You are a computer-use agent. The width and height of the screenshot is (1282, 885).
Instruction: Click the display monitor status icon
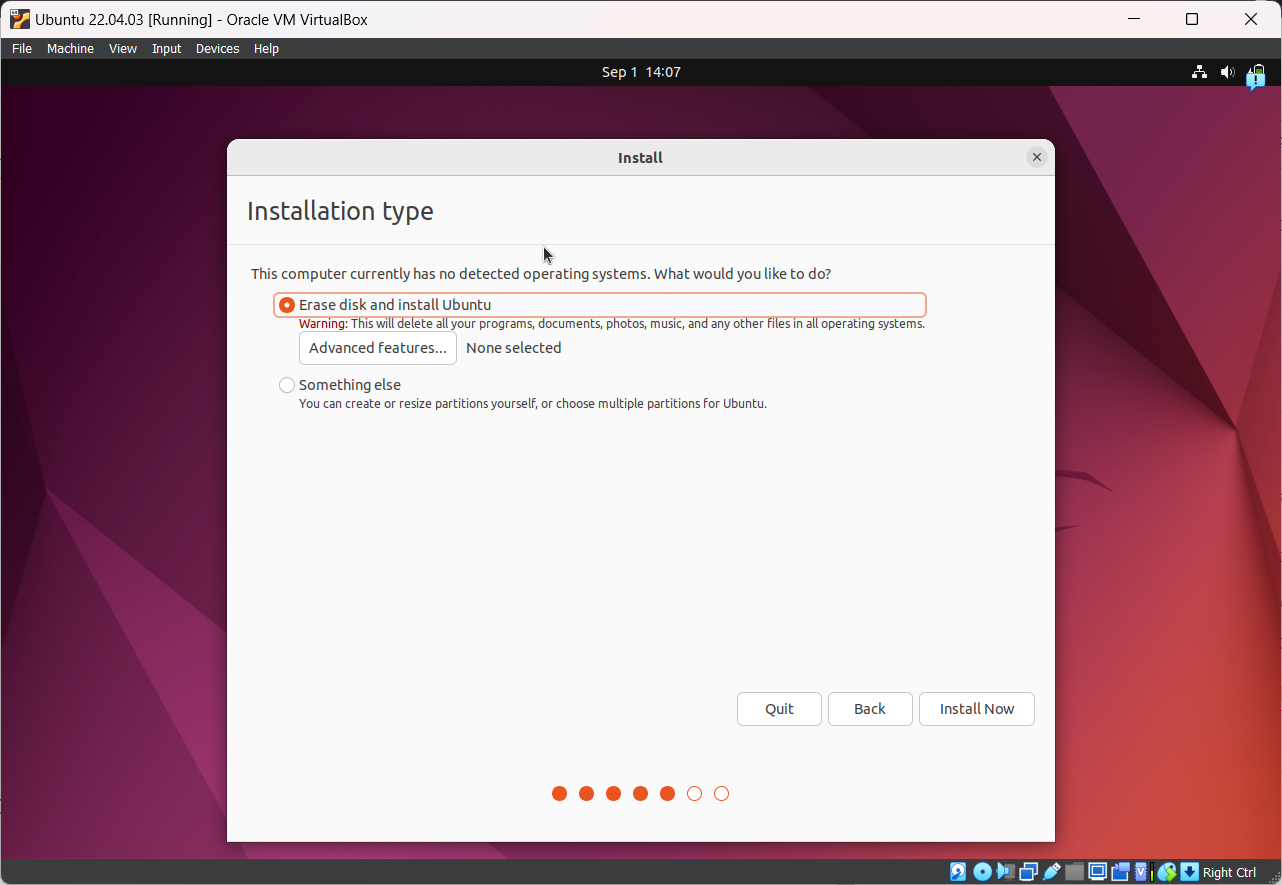(1097, 872)
